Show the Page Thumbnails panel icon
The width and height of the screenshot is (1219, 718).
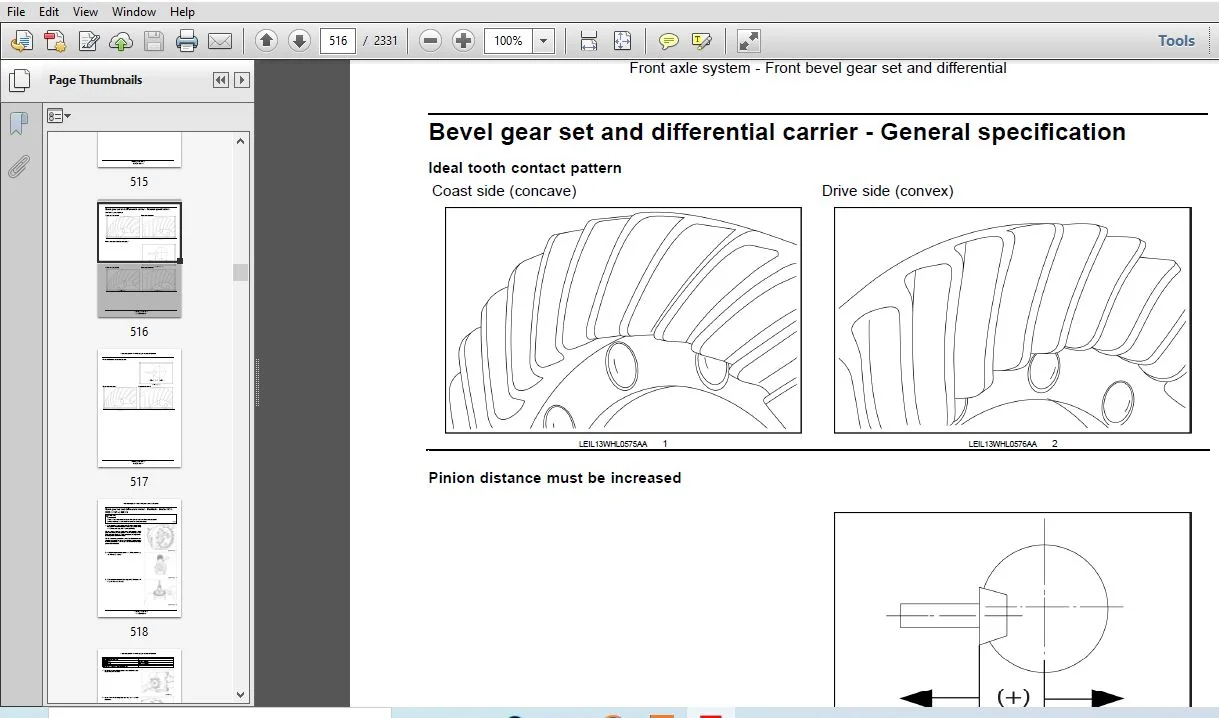pos(18,80)
